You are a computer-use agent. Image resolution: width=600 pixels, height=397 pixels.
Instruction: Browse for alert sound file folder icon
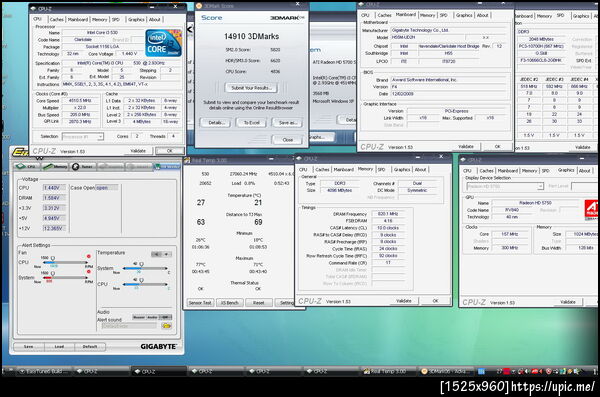(x=166, y=326)
